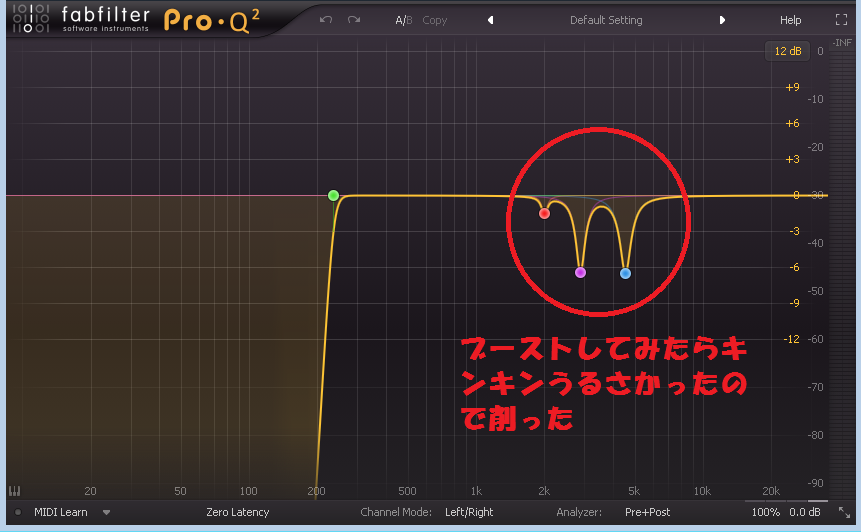Click the -12 gain scale label

coord(791,339)
